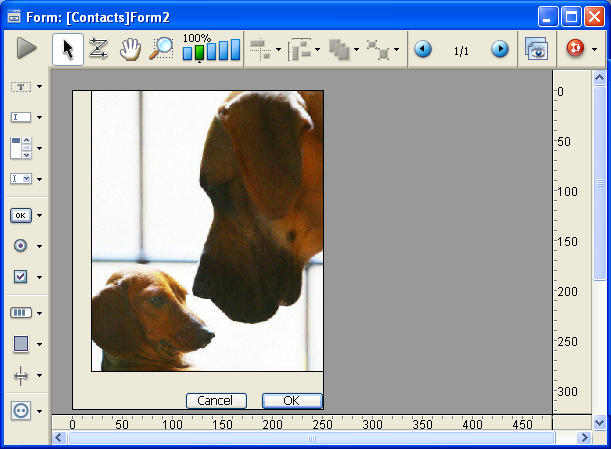The image size is (611, 449).
Task: Choose the hand pan tool
Action: (x=130, y=49)
